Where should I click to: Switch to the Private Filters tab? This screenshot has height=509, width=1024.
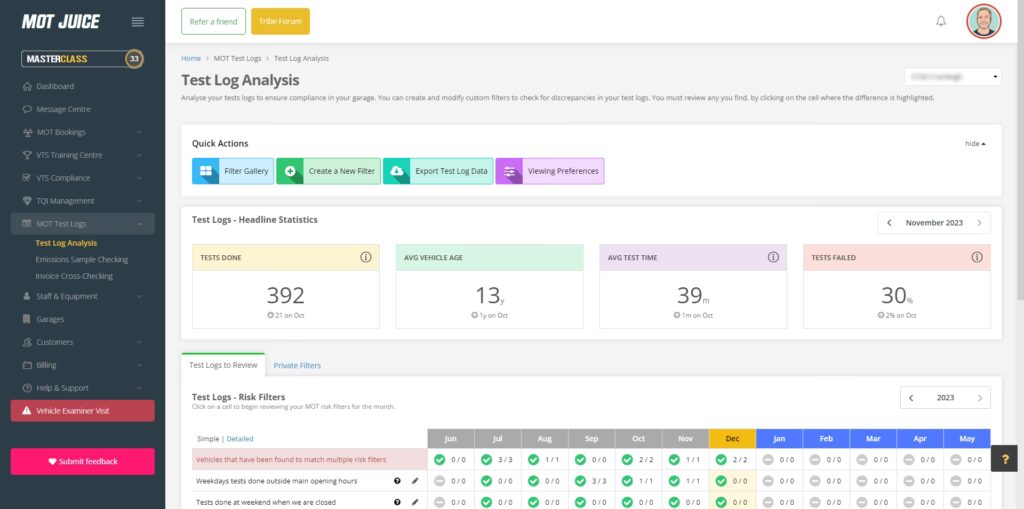pos(297,366)
